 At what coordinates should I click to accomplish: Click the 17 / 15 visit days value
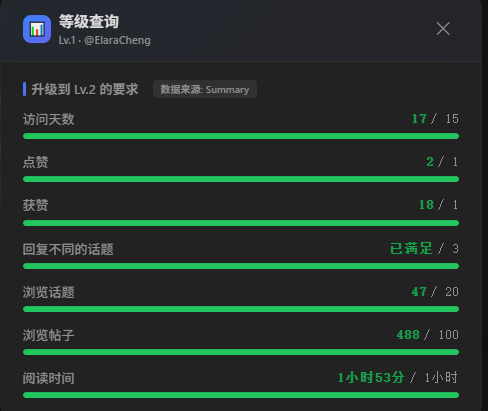[x=435, y=119]
